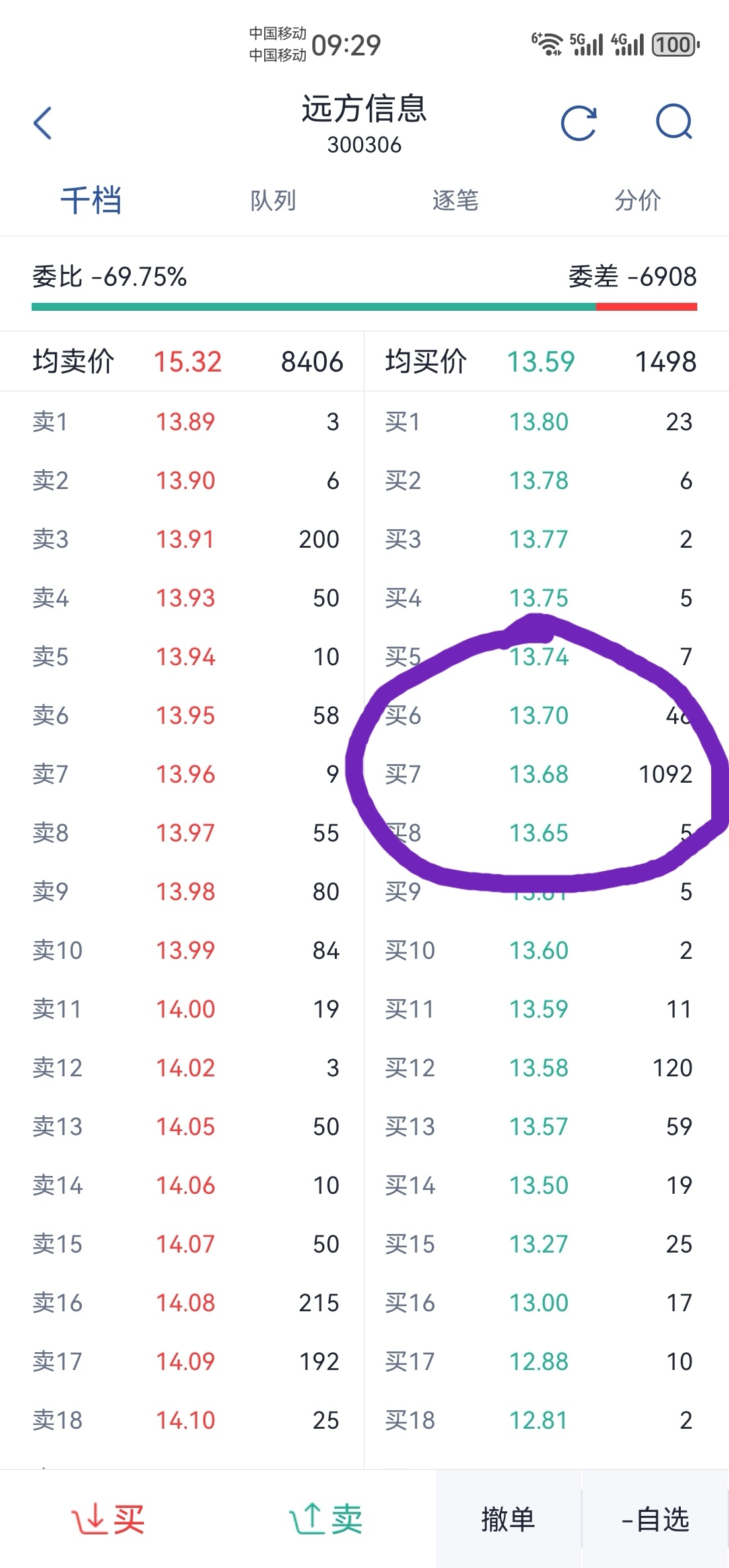Refresh the stock quote data
Image resolution: width=729 pixels, height=1568 pixels.
(x=579, y=123)
